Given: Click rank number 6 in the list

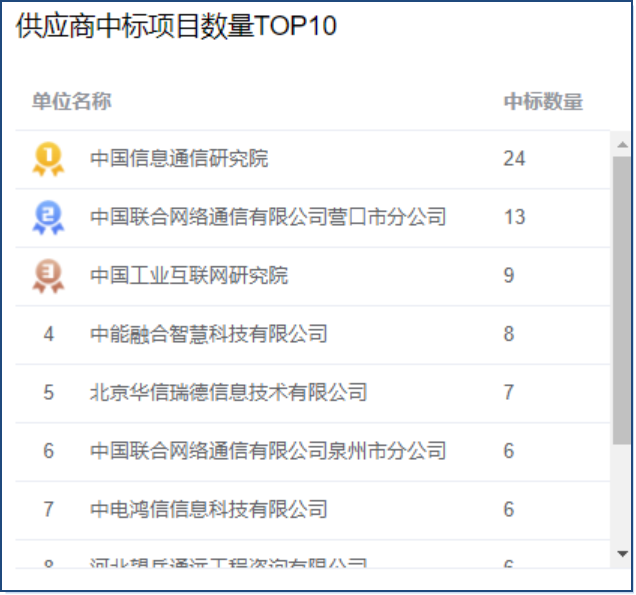Looking at the screenshot, I should pos(49,451).
